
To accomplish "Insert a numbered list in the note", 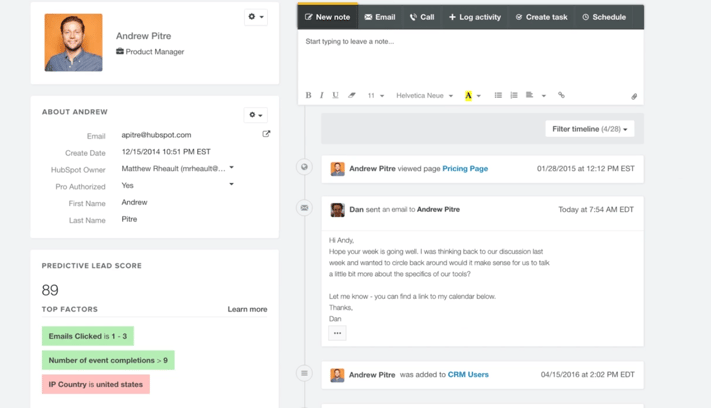I will pos(514,95).
